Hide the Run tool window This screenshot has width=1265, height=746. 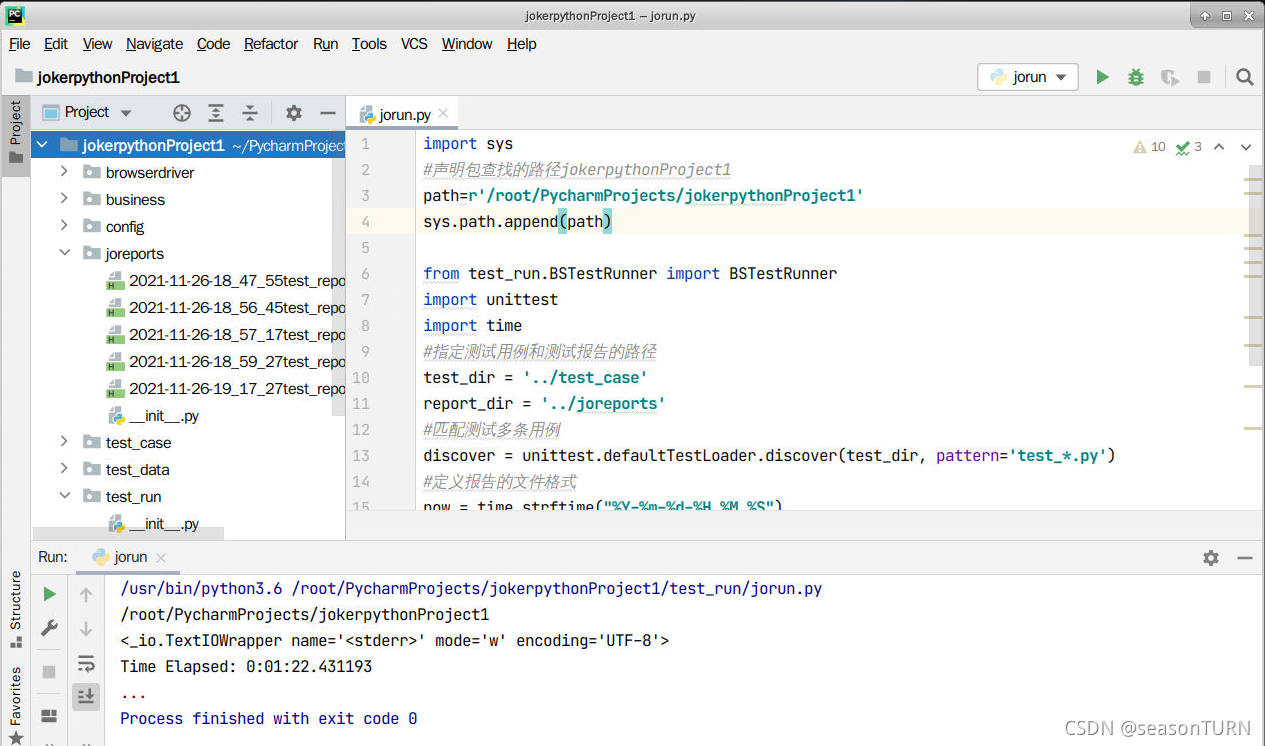pyautogui.click(x=1245, y=558)
